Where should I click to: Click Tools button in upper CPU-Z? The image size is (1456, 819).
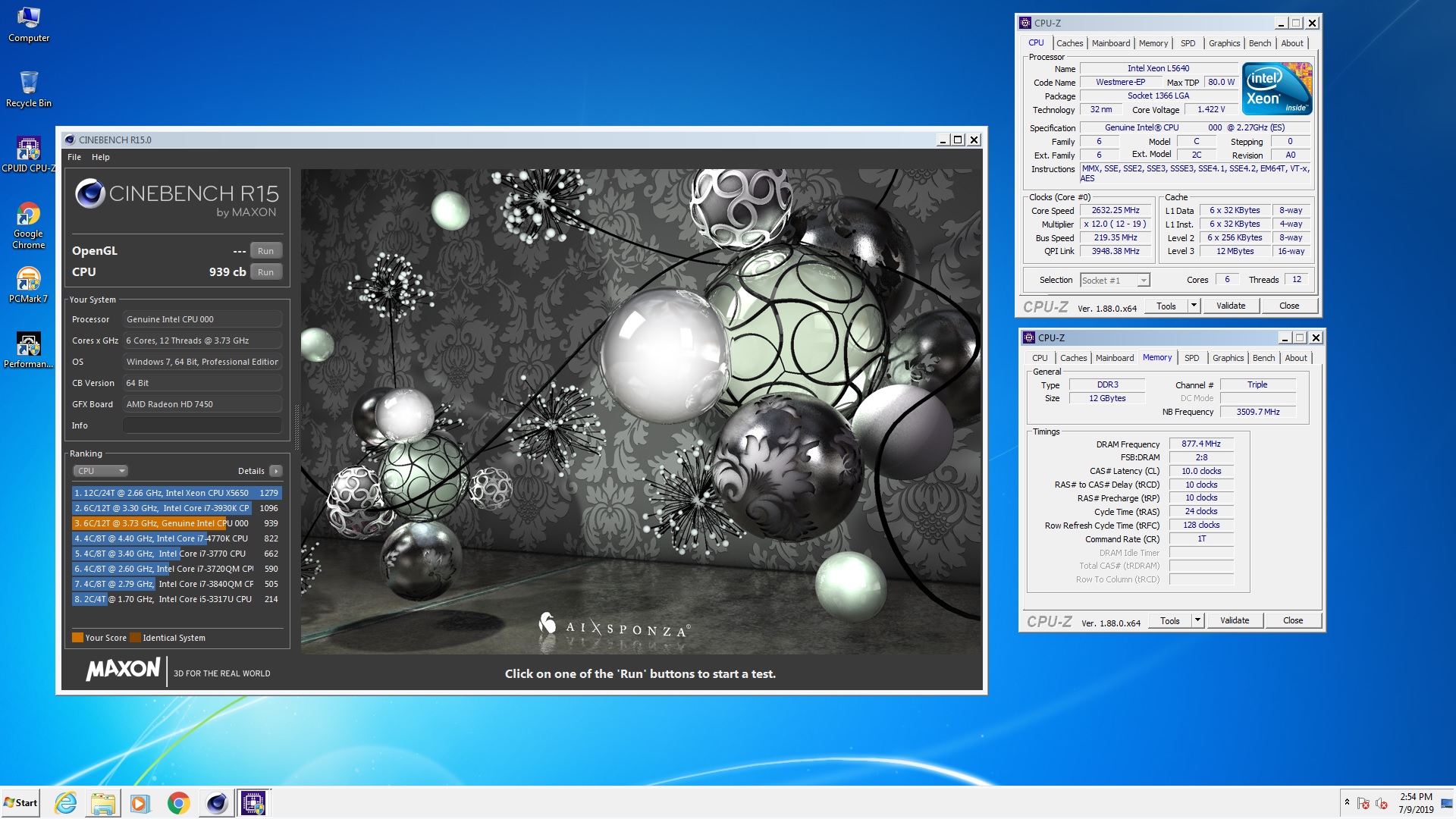(1166, 306)
